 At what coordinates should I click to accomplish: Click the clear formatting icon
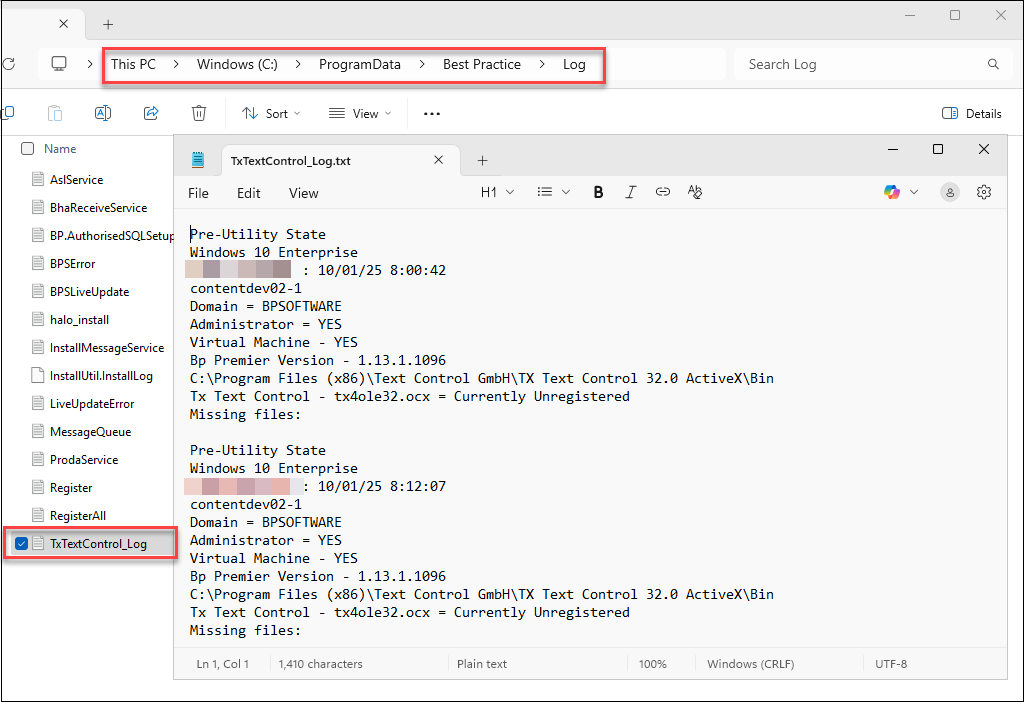coord(695,192)
